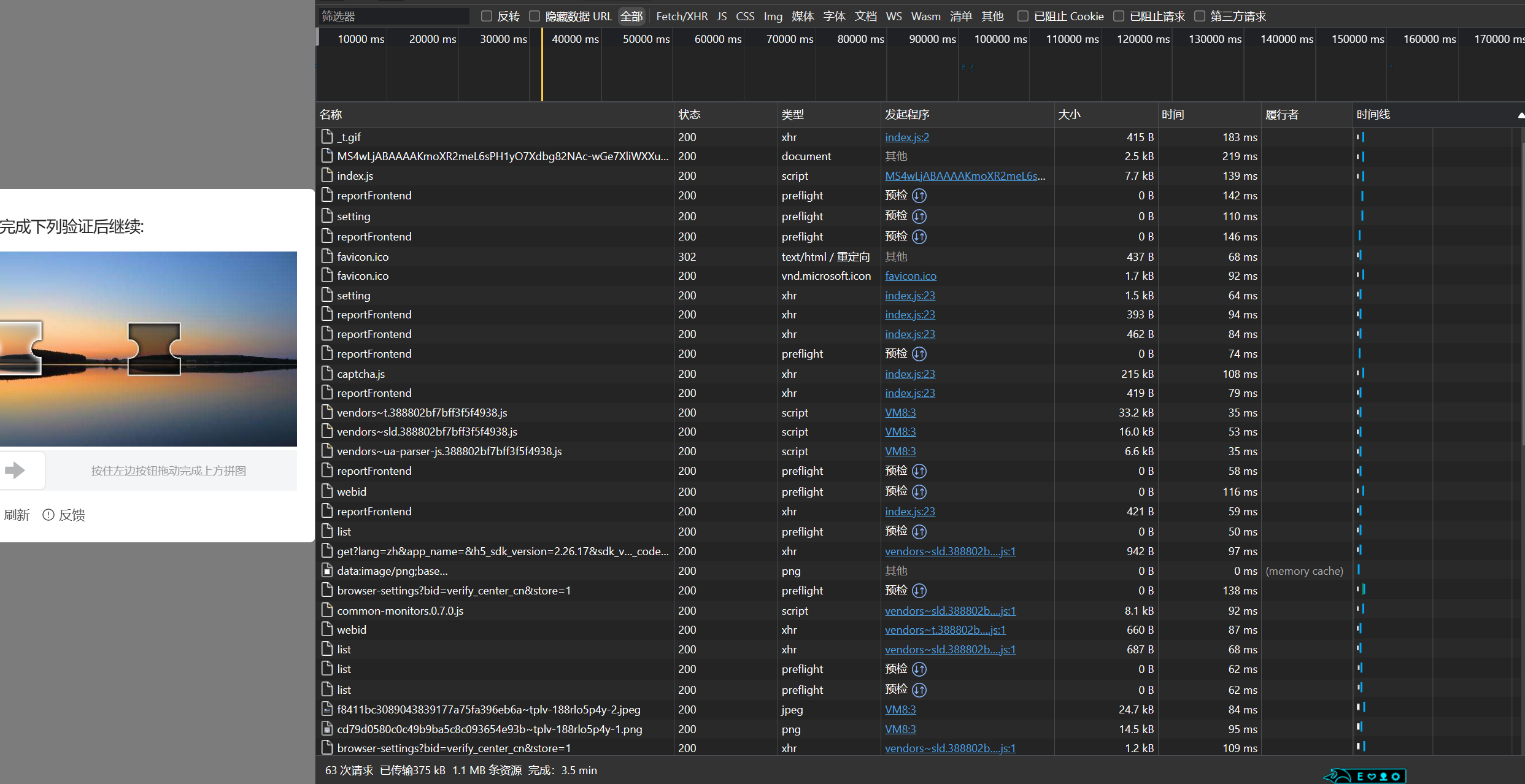Click preflight icon in first reportFrontend row

(919, 196)
